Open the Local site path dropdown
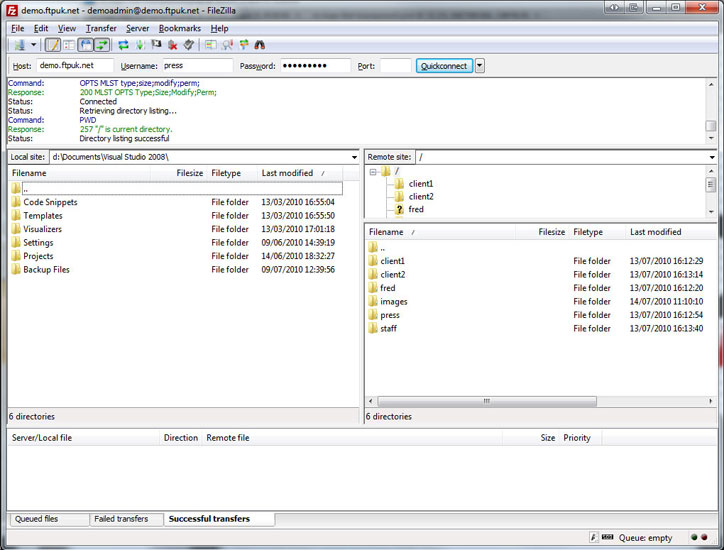Image resolution: width=724 pixels, height=550 pixels. [x=354, y=157]
